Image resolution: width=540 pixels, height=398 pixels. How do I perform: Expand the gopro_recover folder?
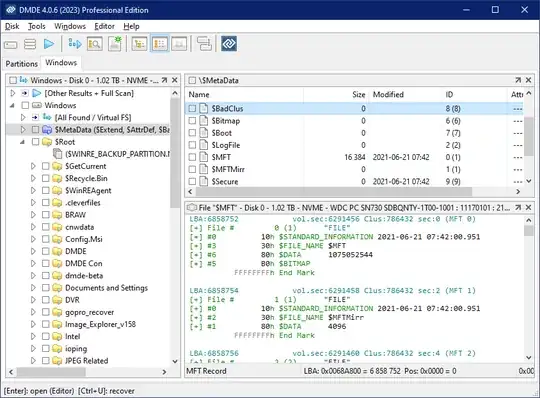point(33,312)
